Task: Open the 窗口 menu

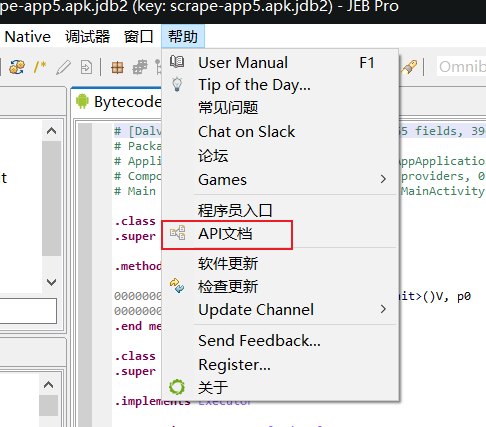Action: click(138, 37)
